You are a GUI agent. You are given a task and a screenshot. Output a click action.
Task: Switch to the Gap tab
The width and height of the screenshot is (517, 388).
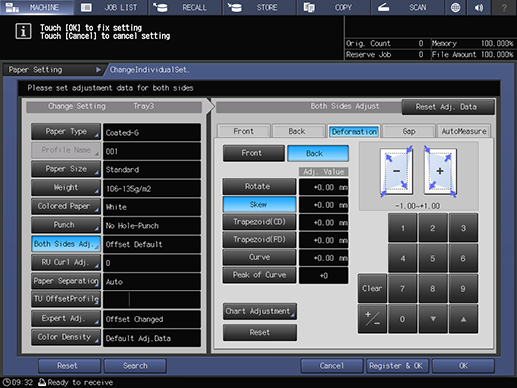[409, 131]
